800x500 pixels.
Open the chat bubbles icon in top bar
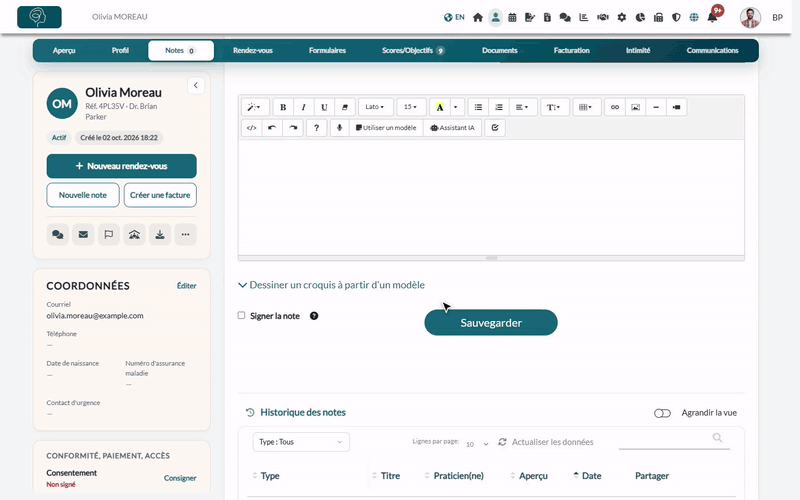point(565,17)
